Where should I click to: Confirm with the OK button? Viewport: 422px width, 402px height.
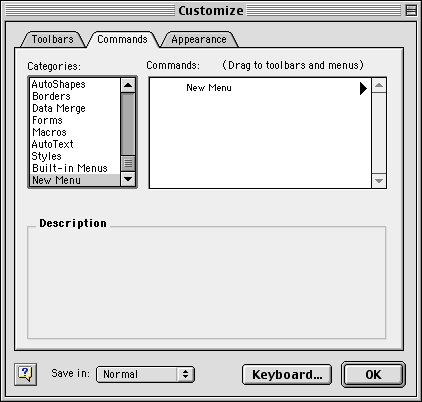coord(373,374)
